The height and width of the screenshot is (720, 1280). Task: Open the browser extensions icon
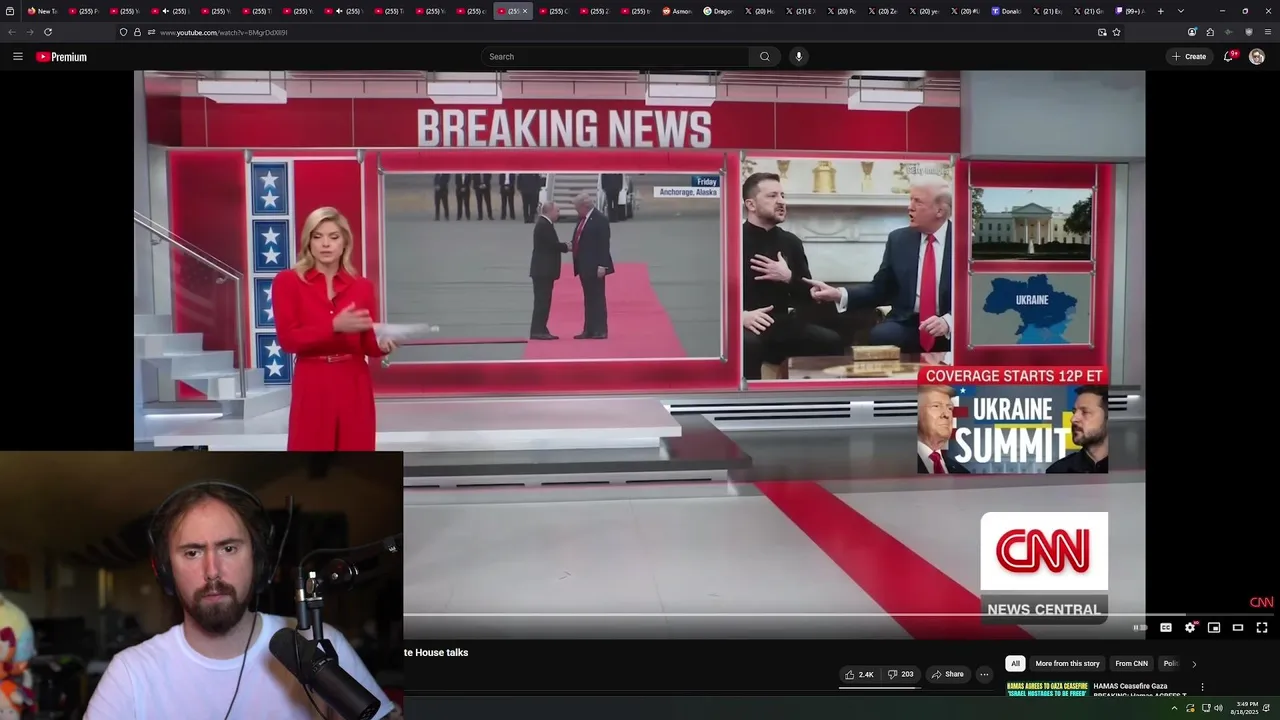[1210, 32]
